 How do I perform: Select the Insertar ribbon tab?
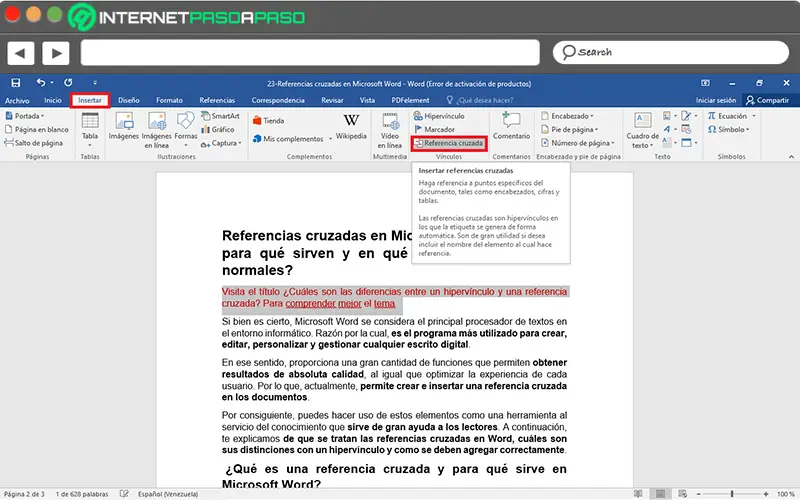[x=90, y=101]
